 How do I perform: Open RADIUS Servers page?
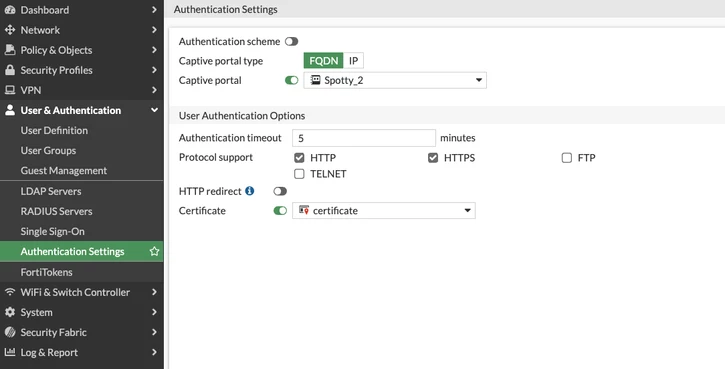[x=81, y=211]
